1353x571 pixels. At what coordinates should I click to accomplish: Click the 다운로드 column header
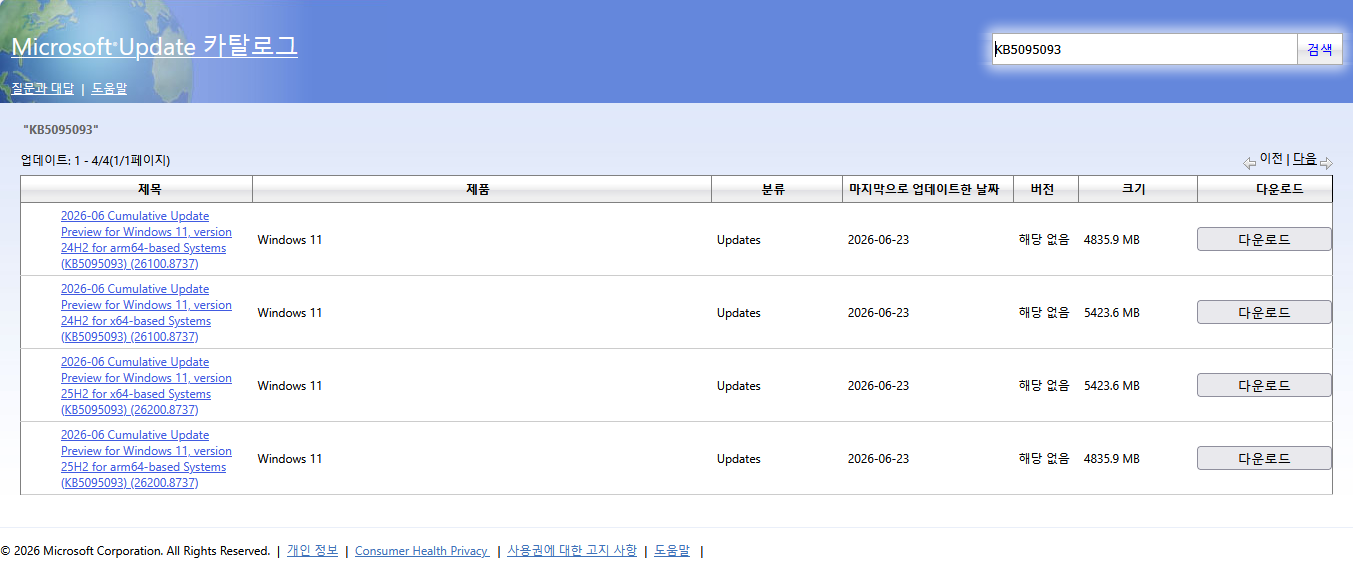click(x=1265, y=189)
